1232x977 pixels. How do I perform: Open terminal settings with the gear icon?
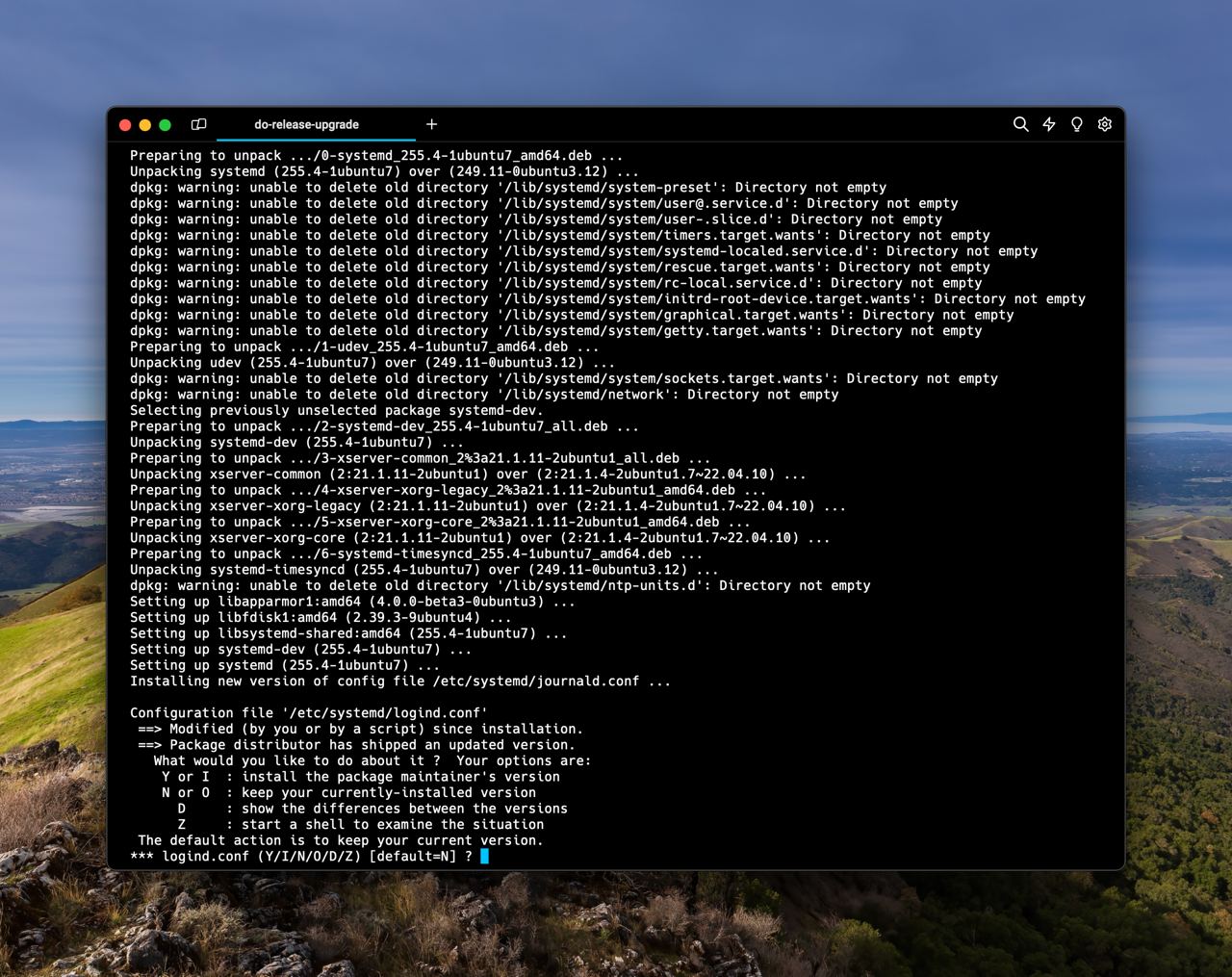coord(1105,124)
